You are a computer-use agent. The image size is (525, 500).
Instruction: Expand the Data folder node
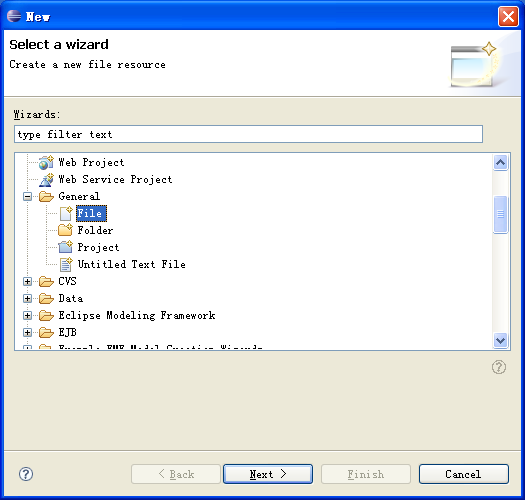[27, 298]
